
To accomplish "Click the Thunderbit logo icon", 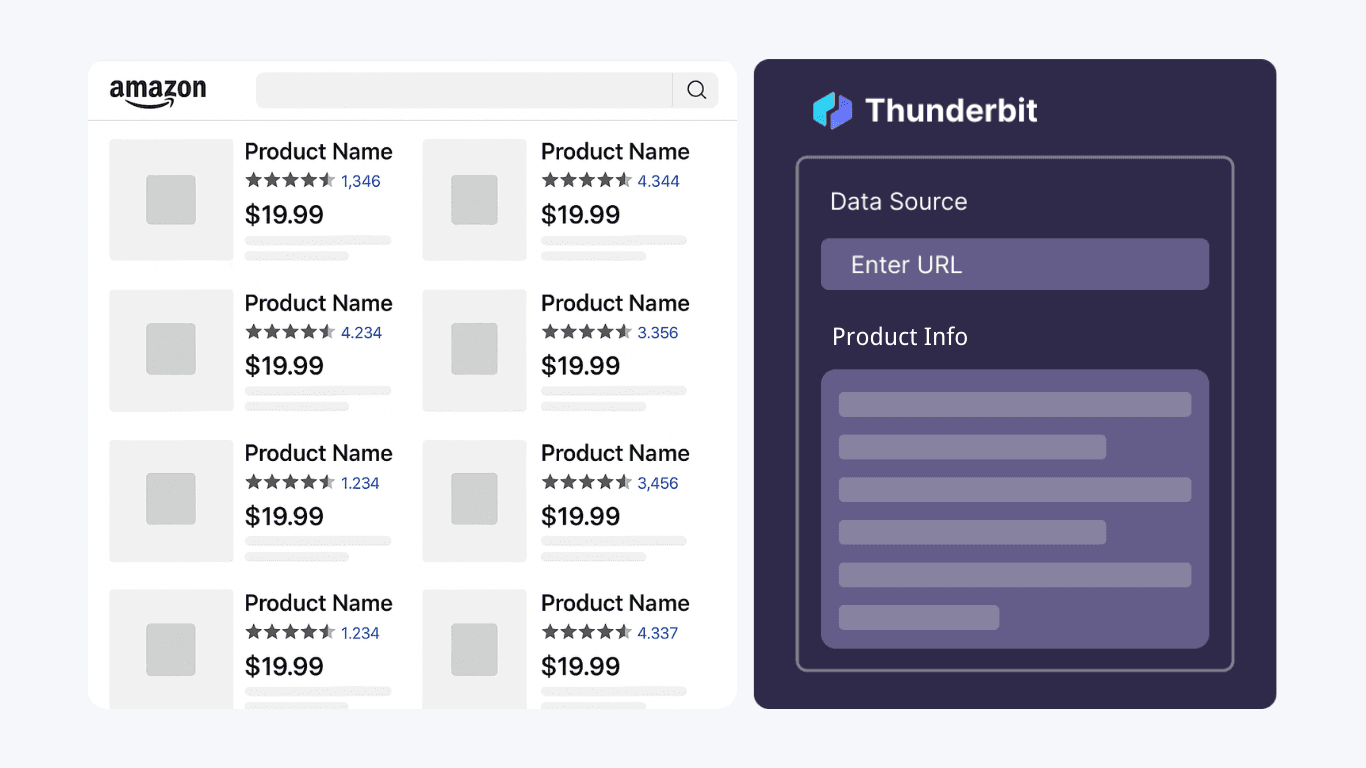I will click(832, 110).
